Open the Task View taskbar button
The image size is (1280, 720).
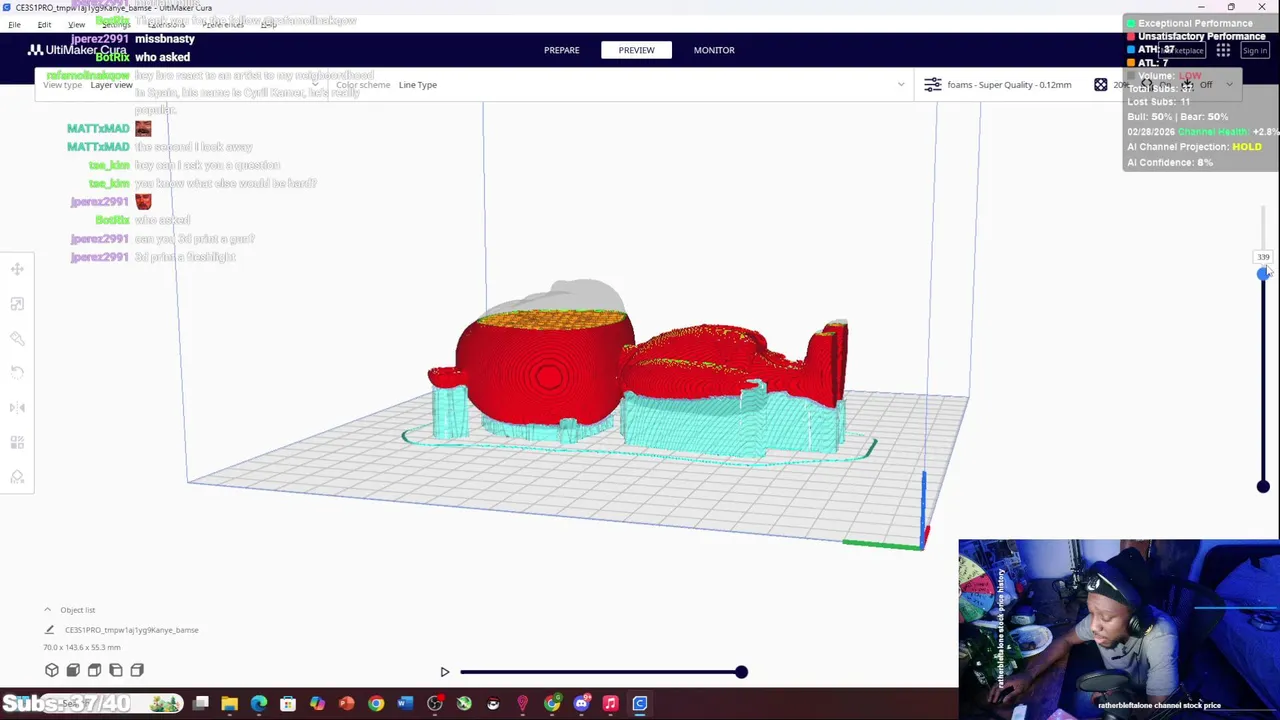(200, 704)
